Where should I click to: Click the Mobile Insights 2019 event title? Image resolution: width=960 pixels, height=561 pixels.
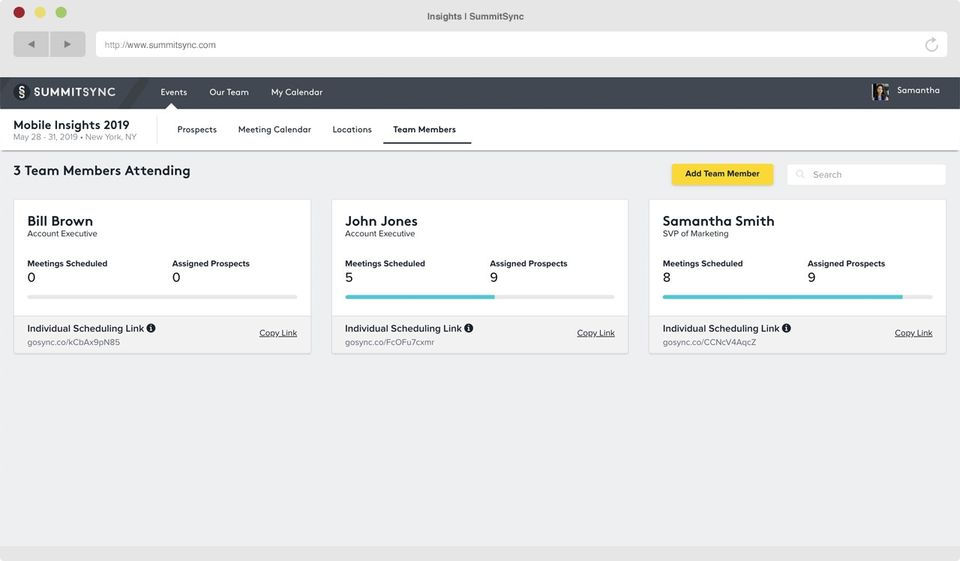71,125
